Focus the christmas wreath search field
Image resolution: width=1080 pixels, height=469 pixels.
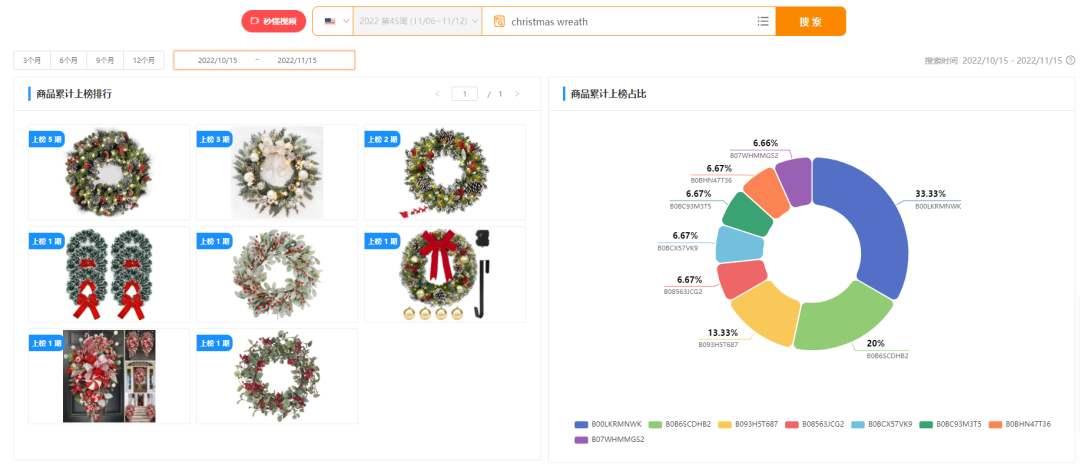[x=630, y=21]
